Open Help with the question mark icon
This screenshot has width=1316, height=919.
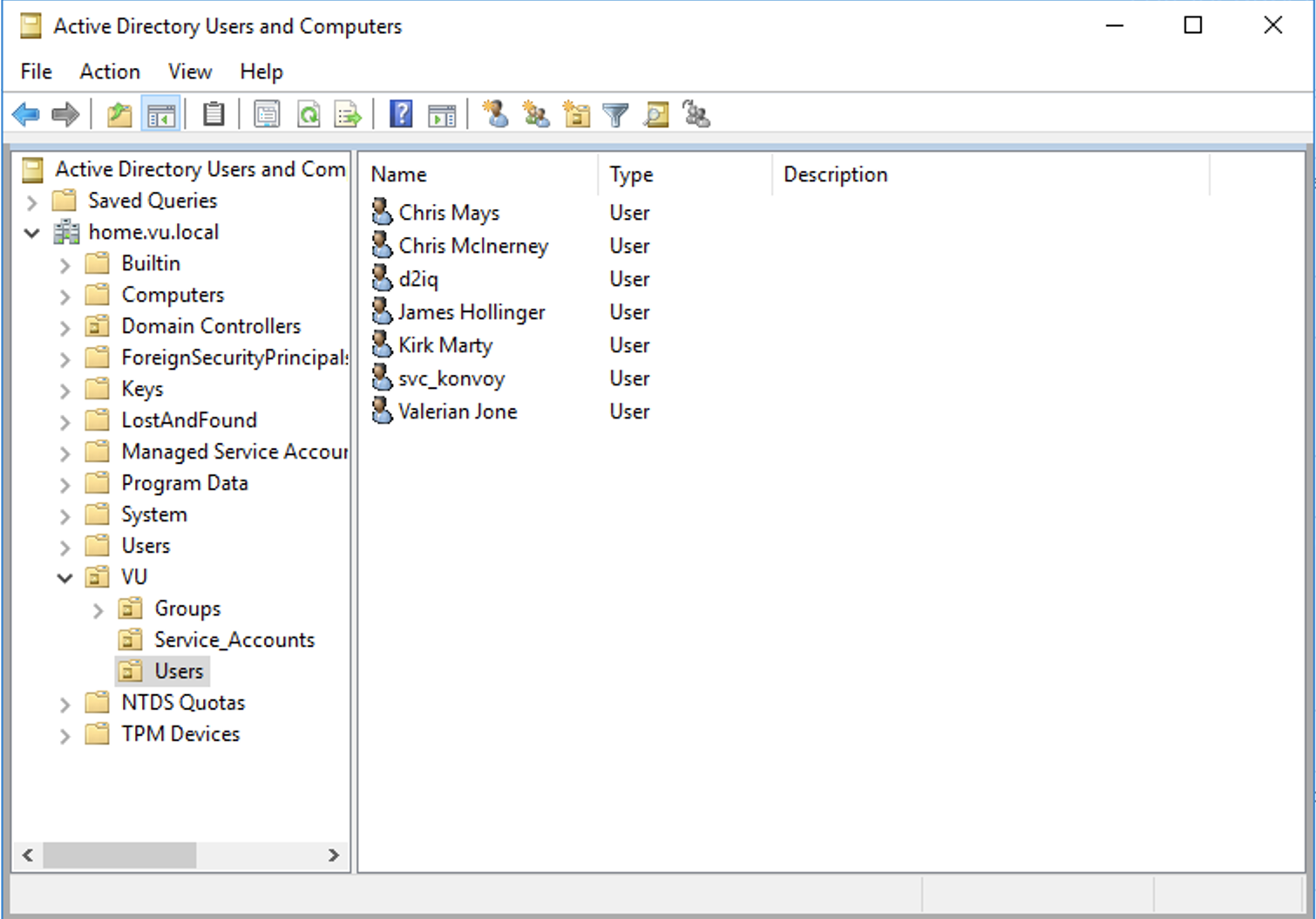pyautogui.click(x=401, y=114)
